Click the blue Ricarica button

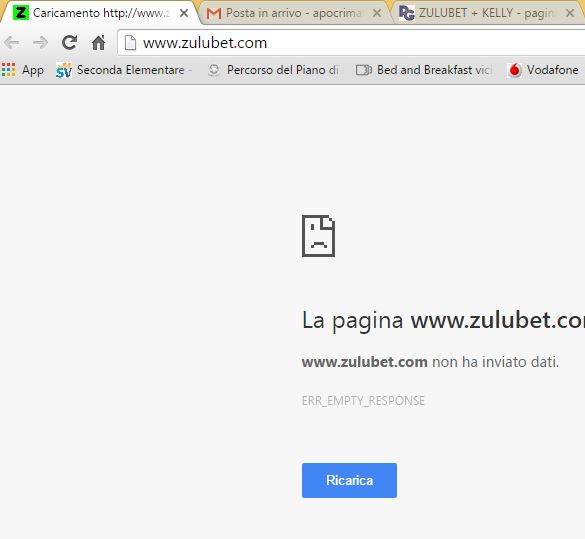(x=349, y=480)
